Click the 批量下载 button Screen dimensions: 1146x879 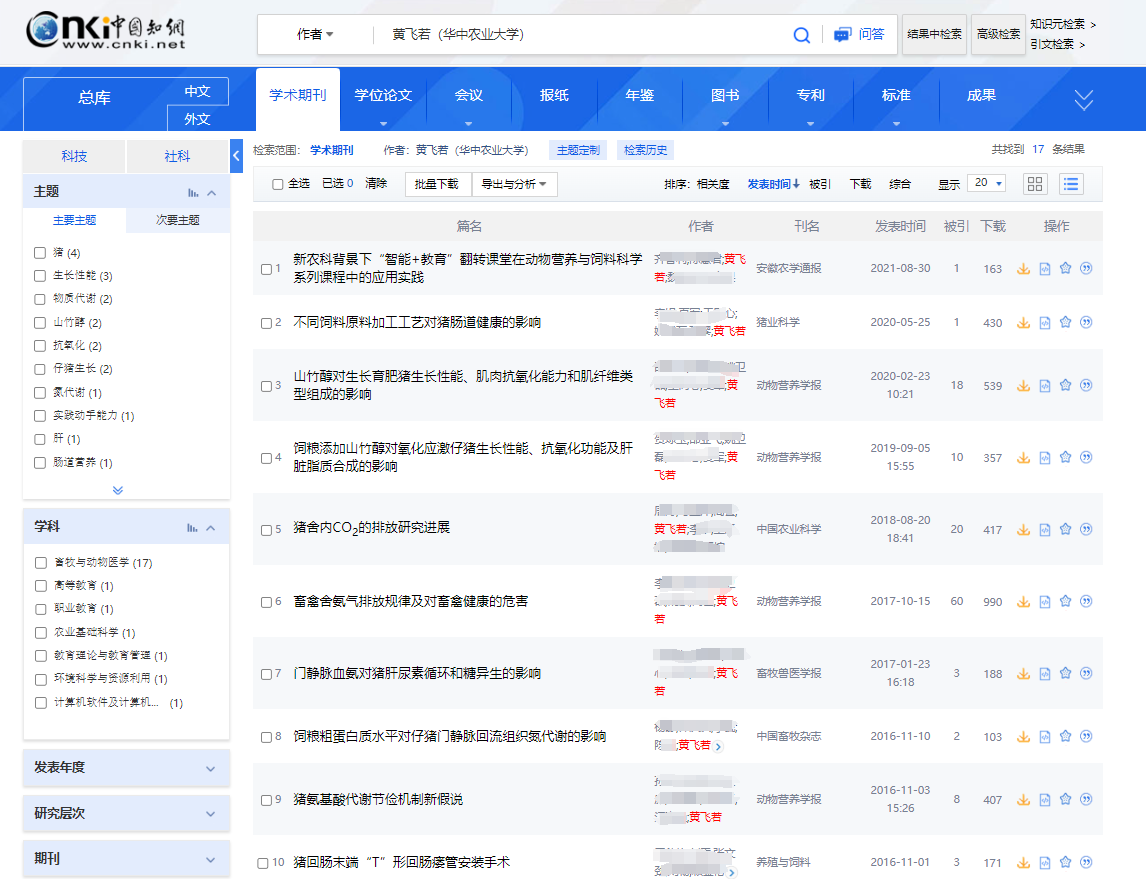(x=436, y=184)
